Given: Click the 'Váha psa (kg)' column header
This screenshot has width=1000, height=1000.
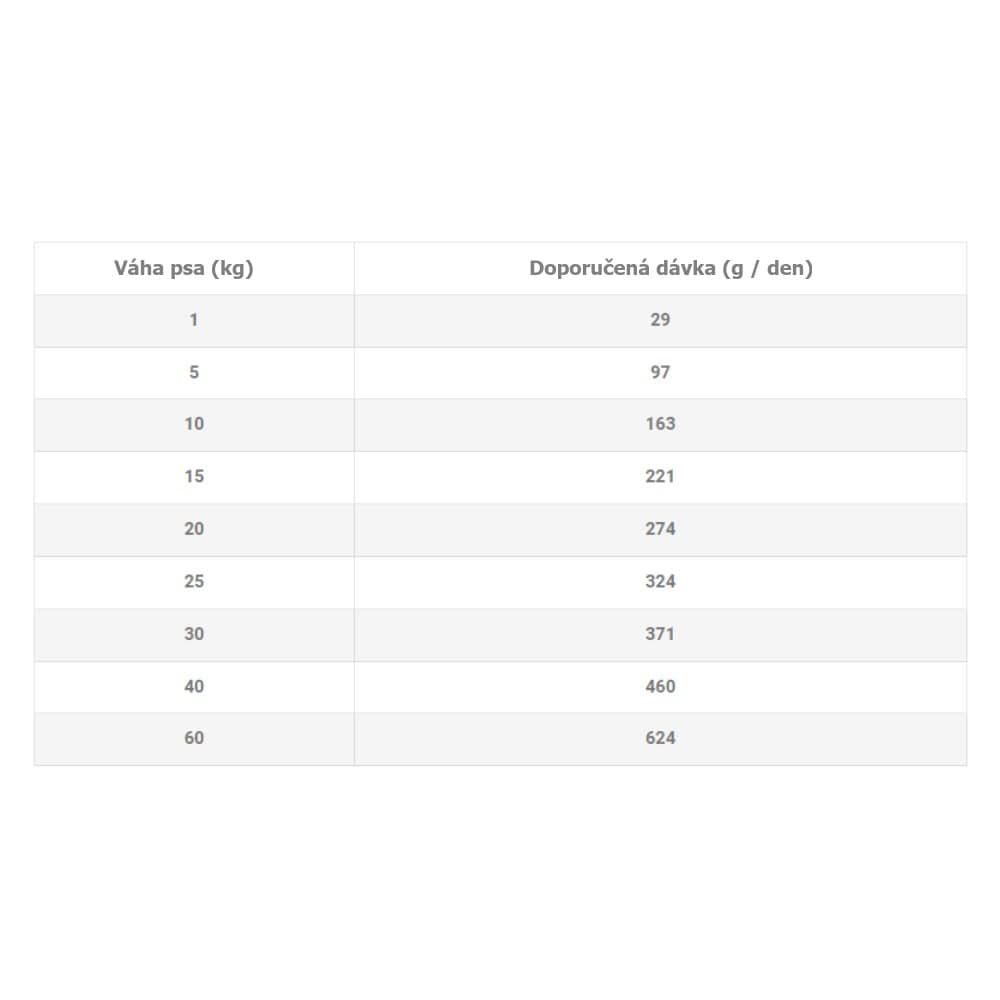Looking at the screenshot, I should point(184,268).
